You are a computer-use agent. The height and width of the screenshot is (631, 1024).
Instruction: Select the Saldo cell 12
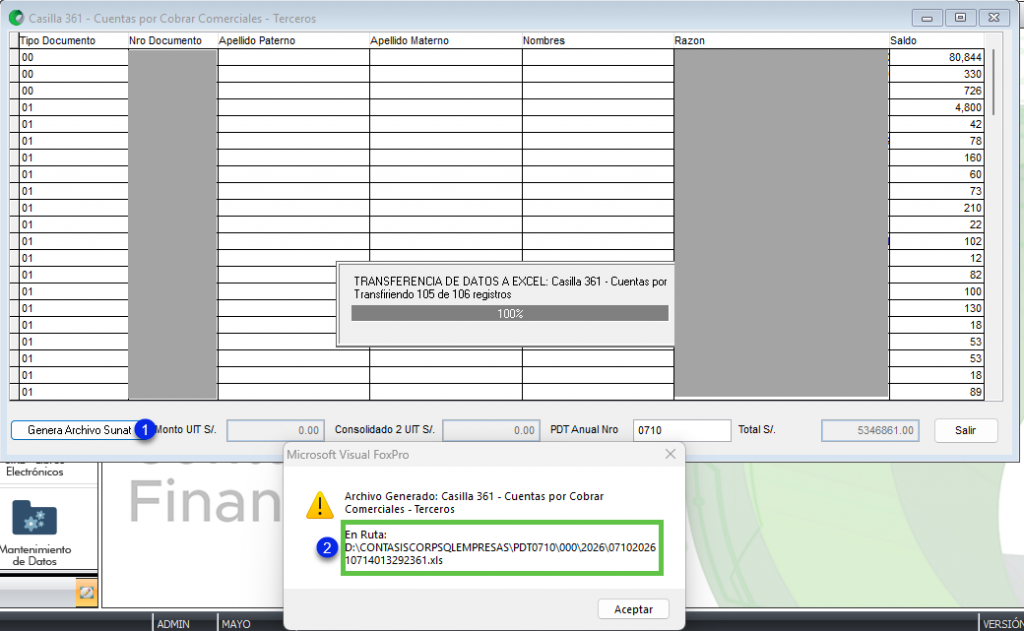[x=936, y=258]
